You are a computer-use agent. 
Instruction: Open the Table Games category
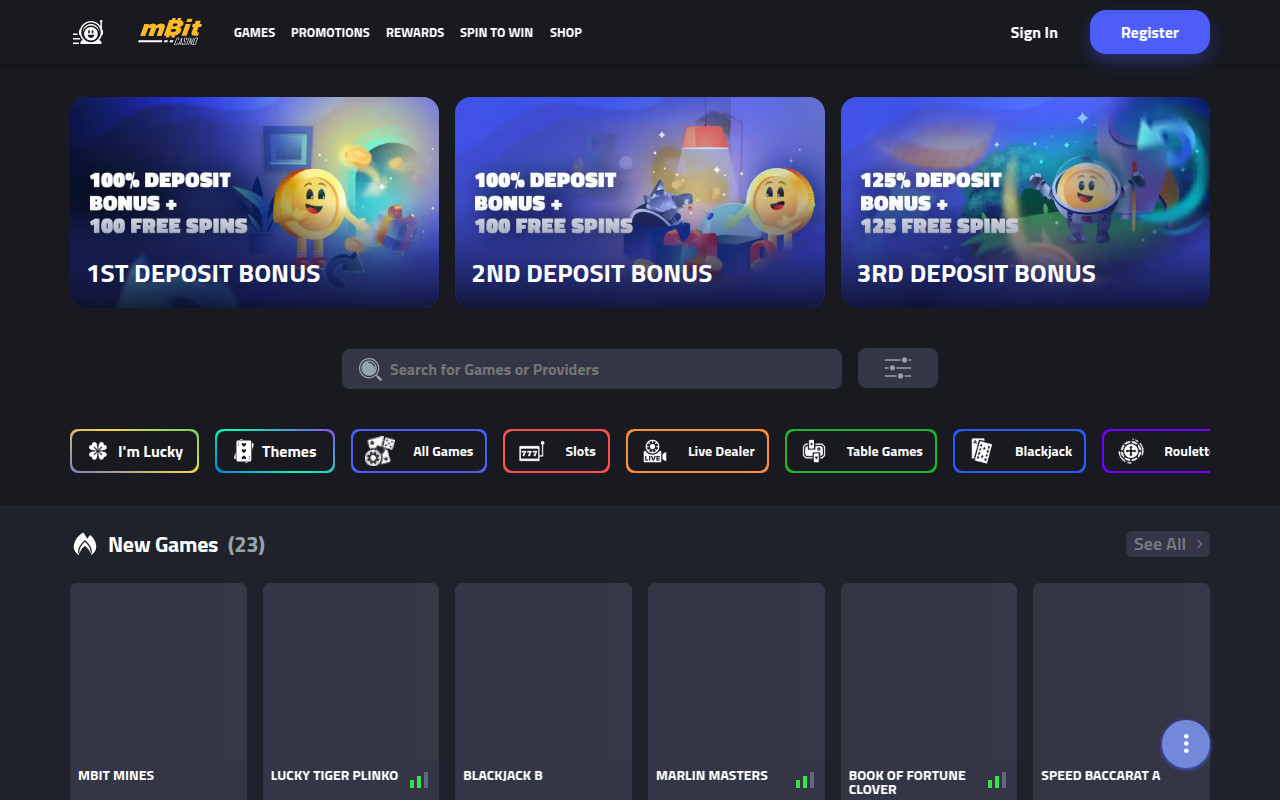(x=861, y=451)
